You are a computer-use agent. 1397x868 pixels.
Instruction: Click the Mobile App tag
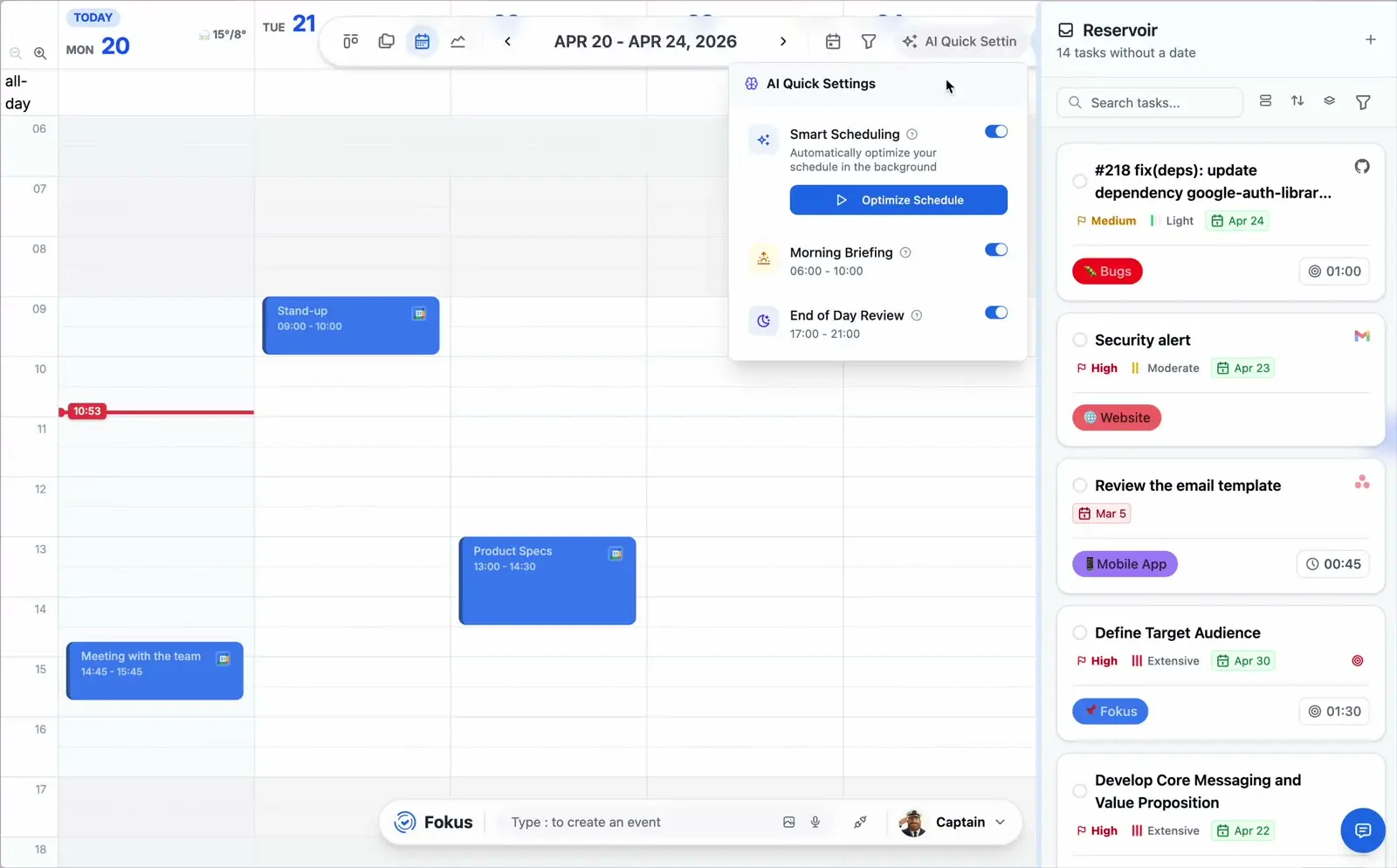[x=1125, y=564]
